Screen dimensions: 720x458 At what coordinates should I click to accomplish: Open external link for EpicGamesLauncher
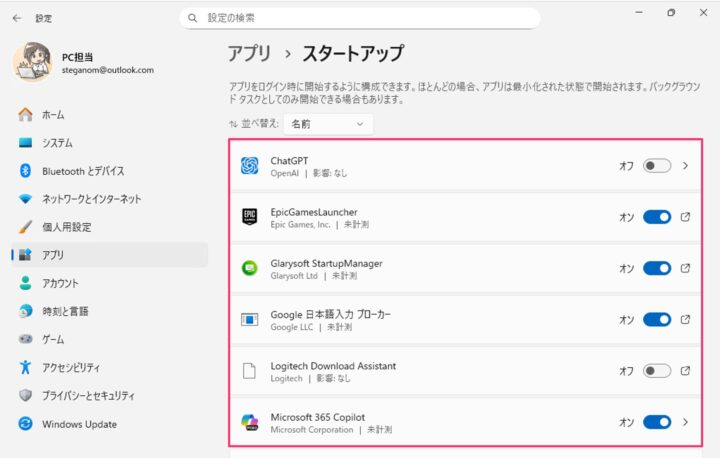click(x=686, y=217)
